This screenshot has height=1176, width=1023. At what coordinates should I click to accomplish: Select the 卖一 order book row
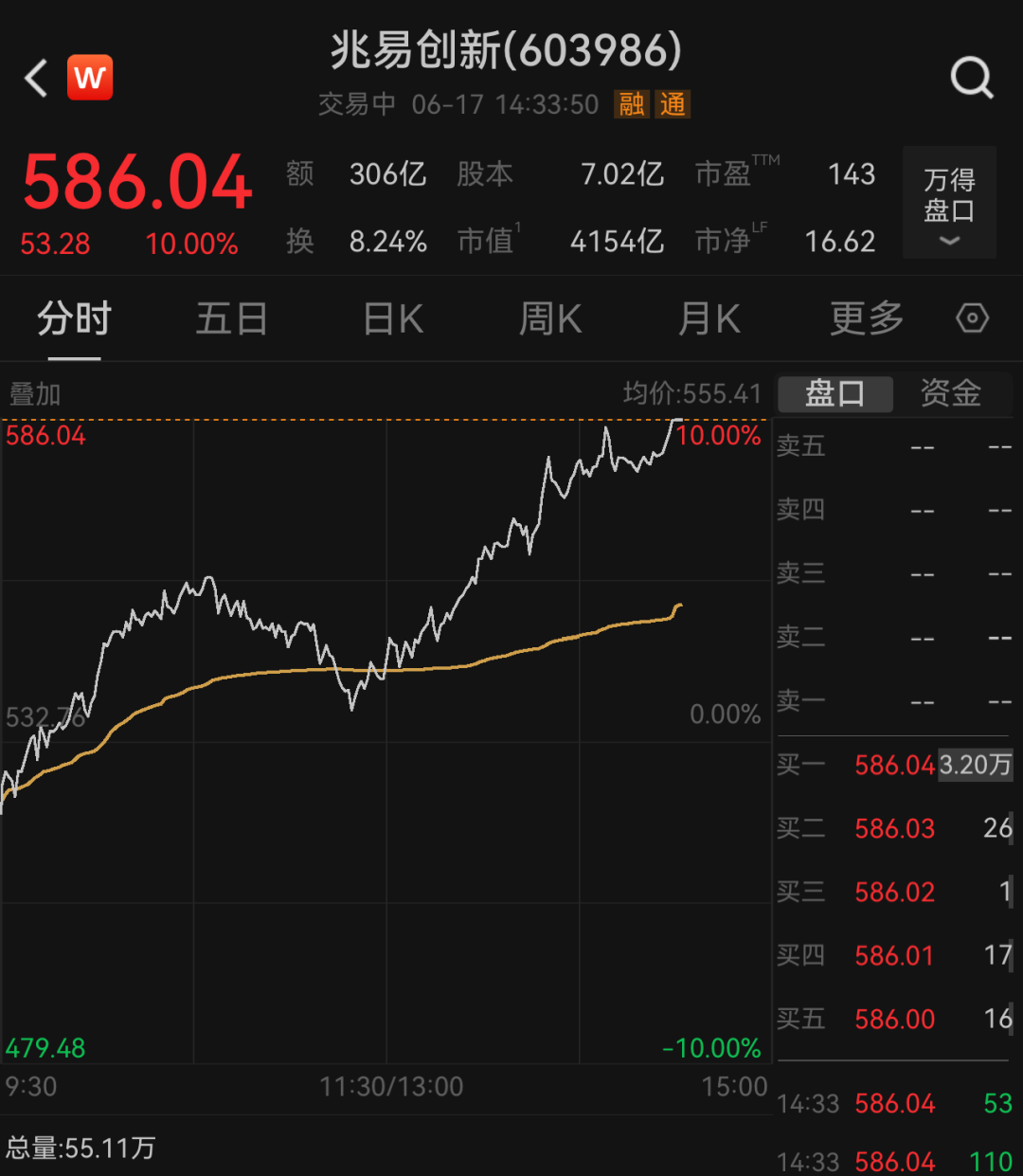click(x=895, y=701)
